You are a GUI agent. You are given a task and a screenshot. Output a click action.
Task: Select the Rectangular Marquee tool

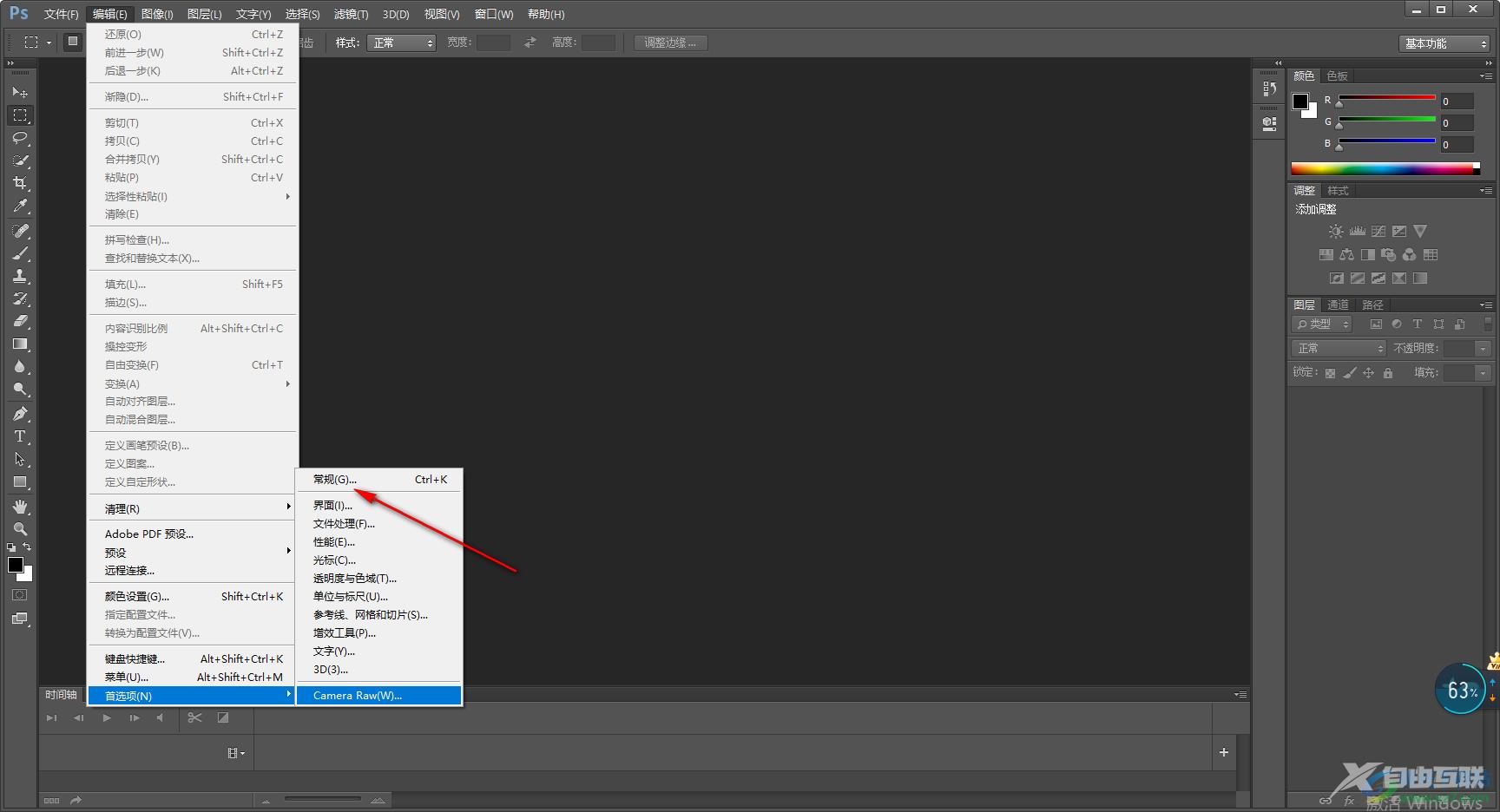pyautogui.click(x=20, y=115)
